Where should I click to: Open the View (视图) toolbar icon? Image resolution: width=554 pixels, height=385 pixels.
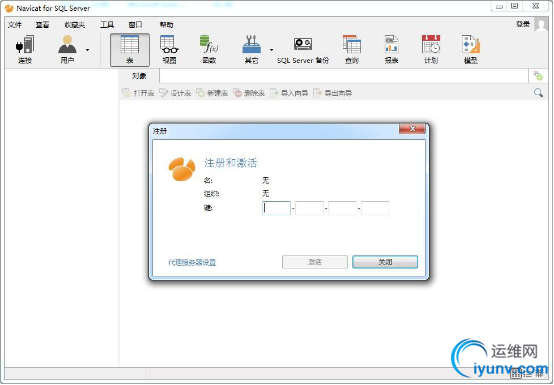pyautogui.click(x=169, y=49)
